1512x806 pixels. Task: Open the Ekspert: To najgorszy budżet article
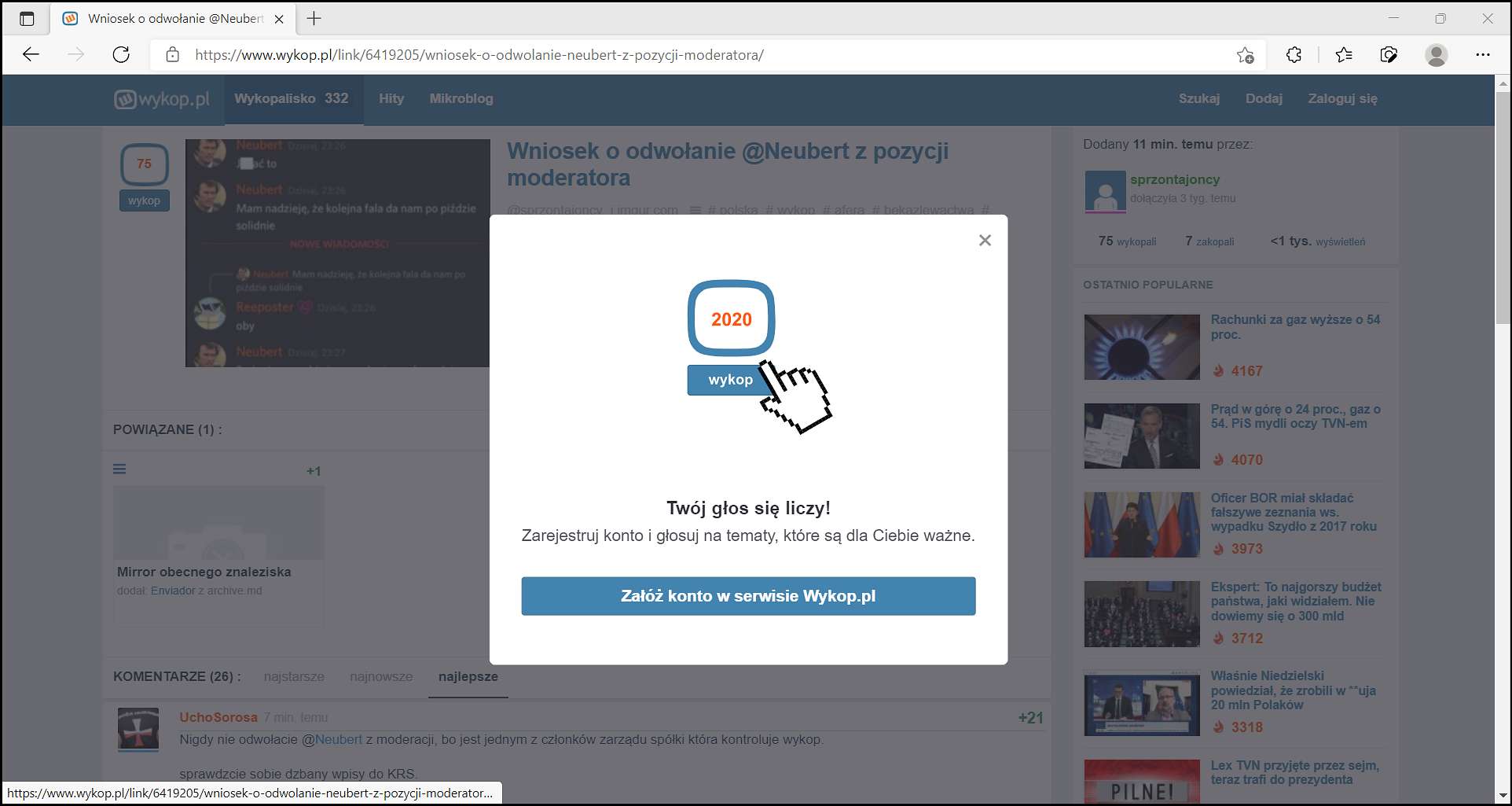click(x=1296, y=602)
